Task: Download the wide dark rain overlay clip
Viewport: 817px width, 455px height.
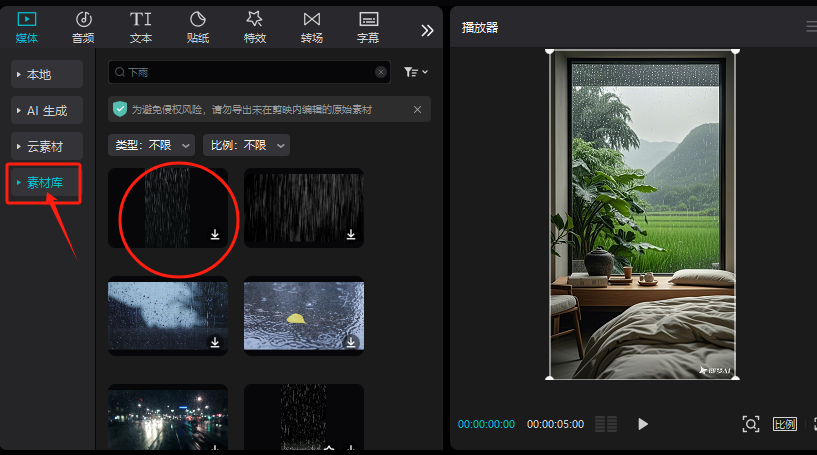Action: coord(351,235)
